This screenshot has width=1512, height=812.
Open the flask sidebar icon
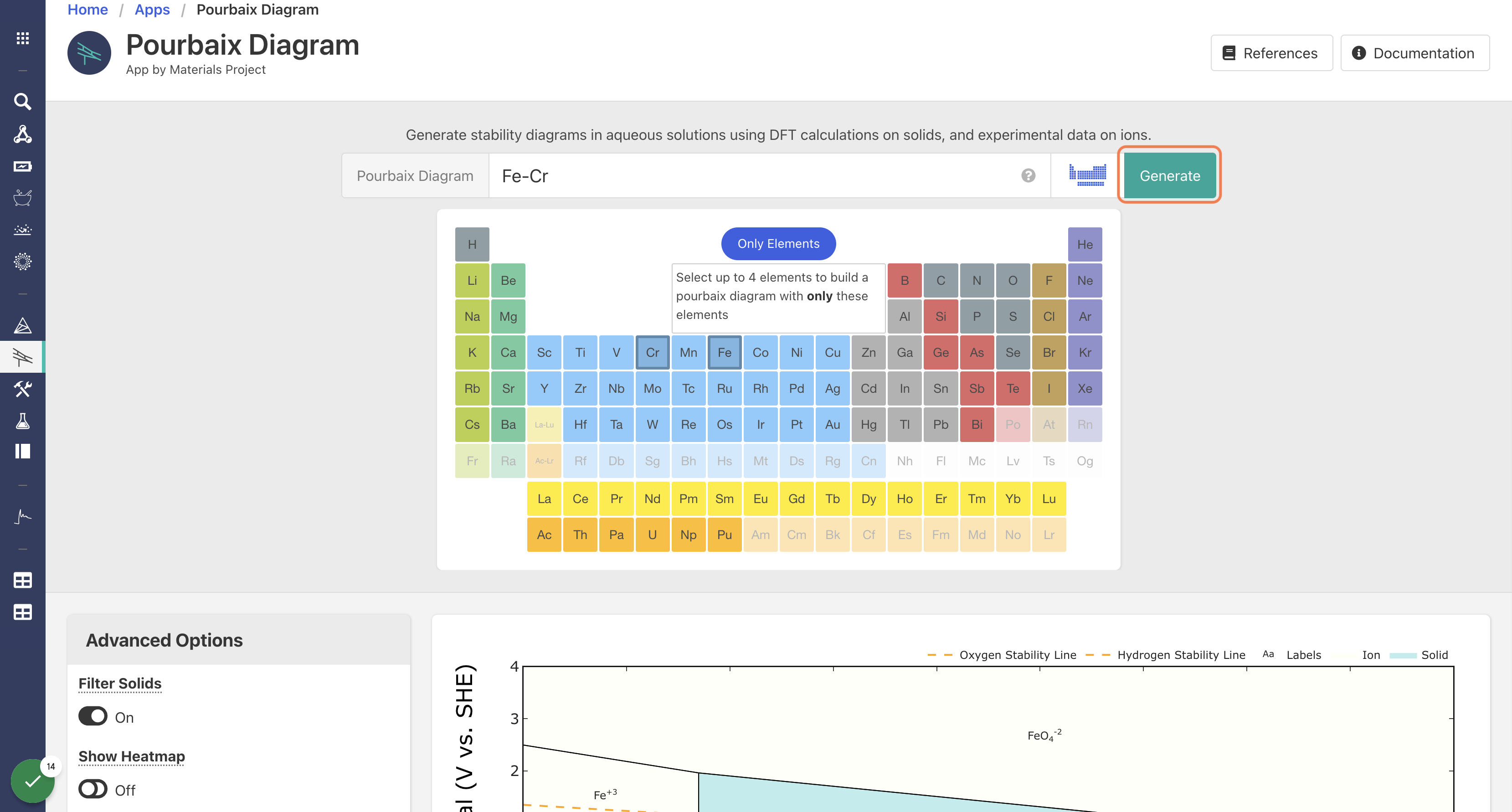22,421
